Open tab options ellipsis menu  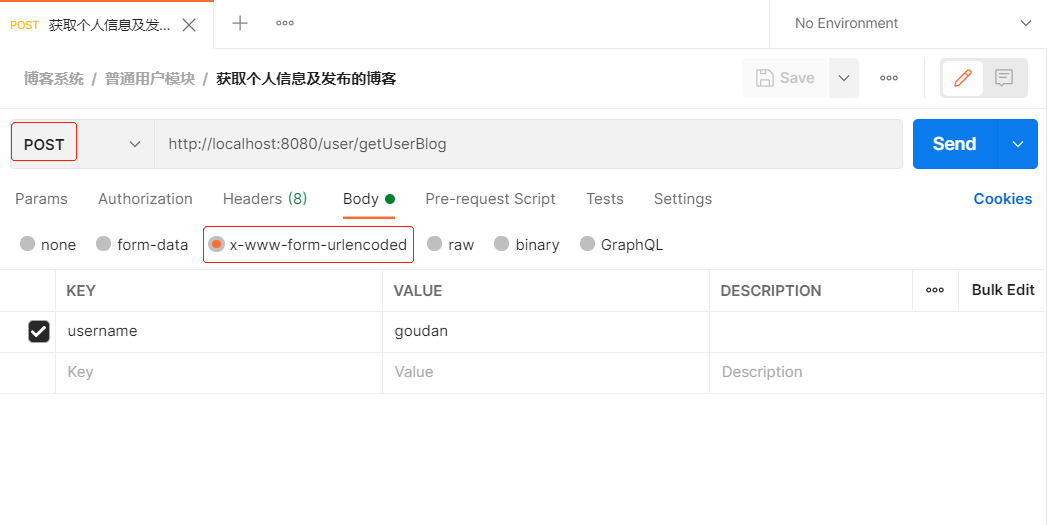pyautogui.click(x=285, y=23)
